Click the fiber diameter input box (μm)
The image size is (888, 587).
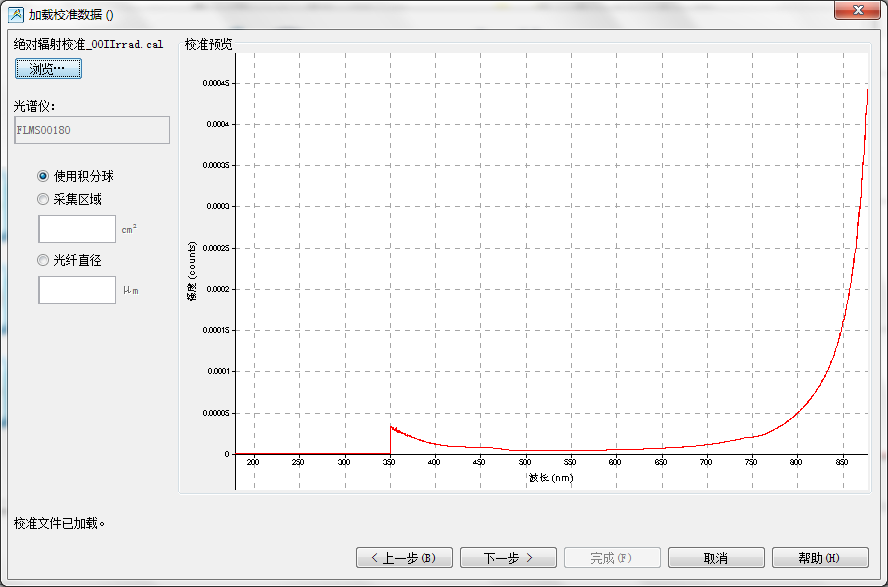(x=77, y=290)
